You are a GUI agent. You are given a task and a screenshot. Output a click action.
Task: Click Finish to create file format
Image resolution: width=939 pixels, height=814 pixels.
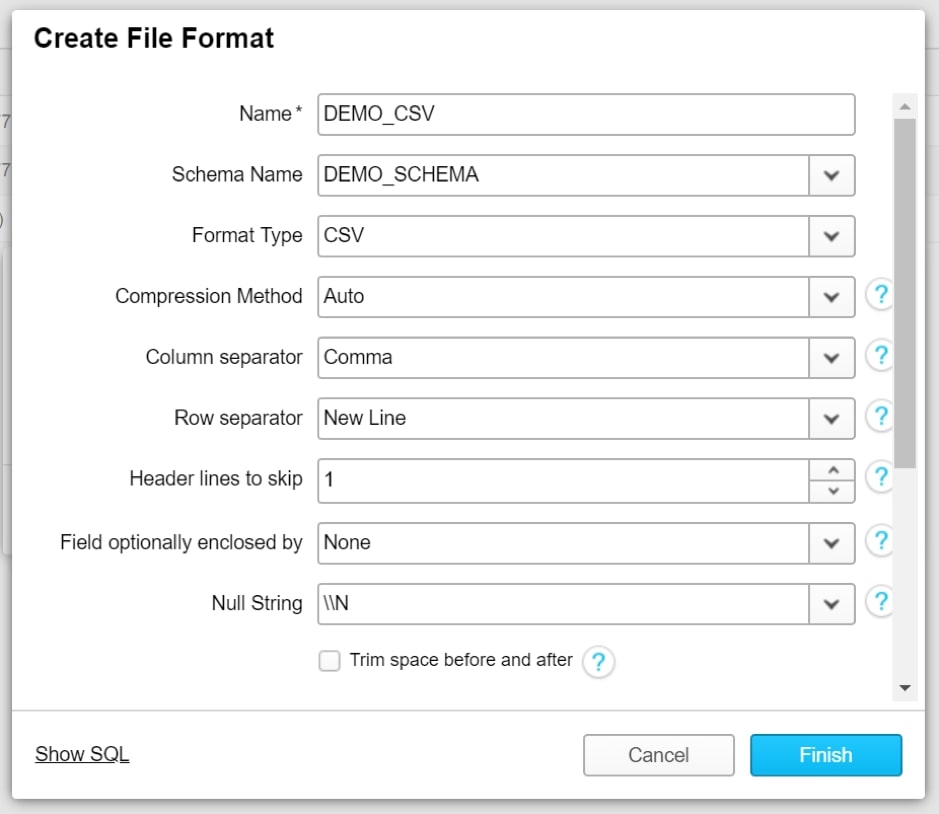[x=826, y=755]
